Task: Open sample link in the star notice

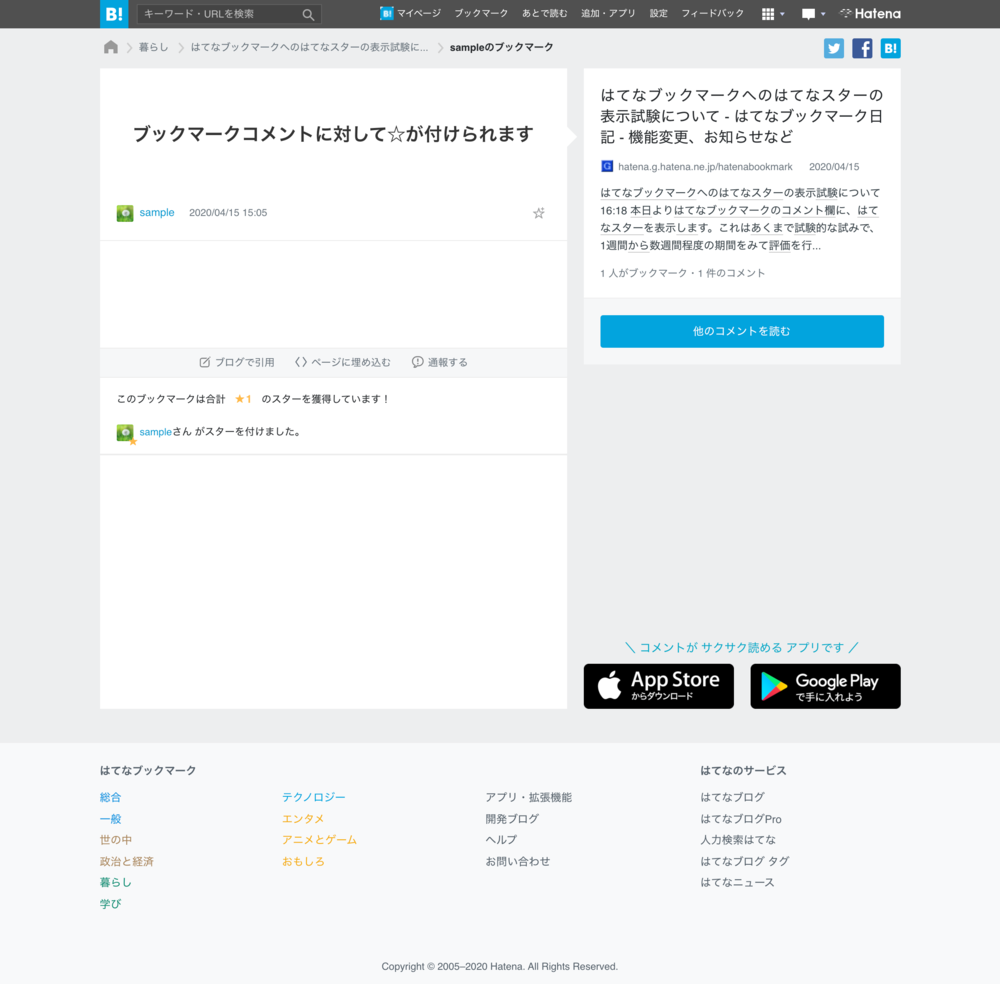Action: click(x=156, y=432)
